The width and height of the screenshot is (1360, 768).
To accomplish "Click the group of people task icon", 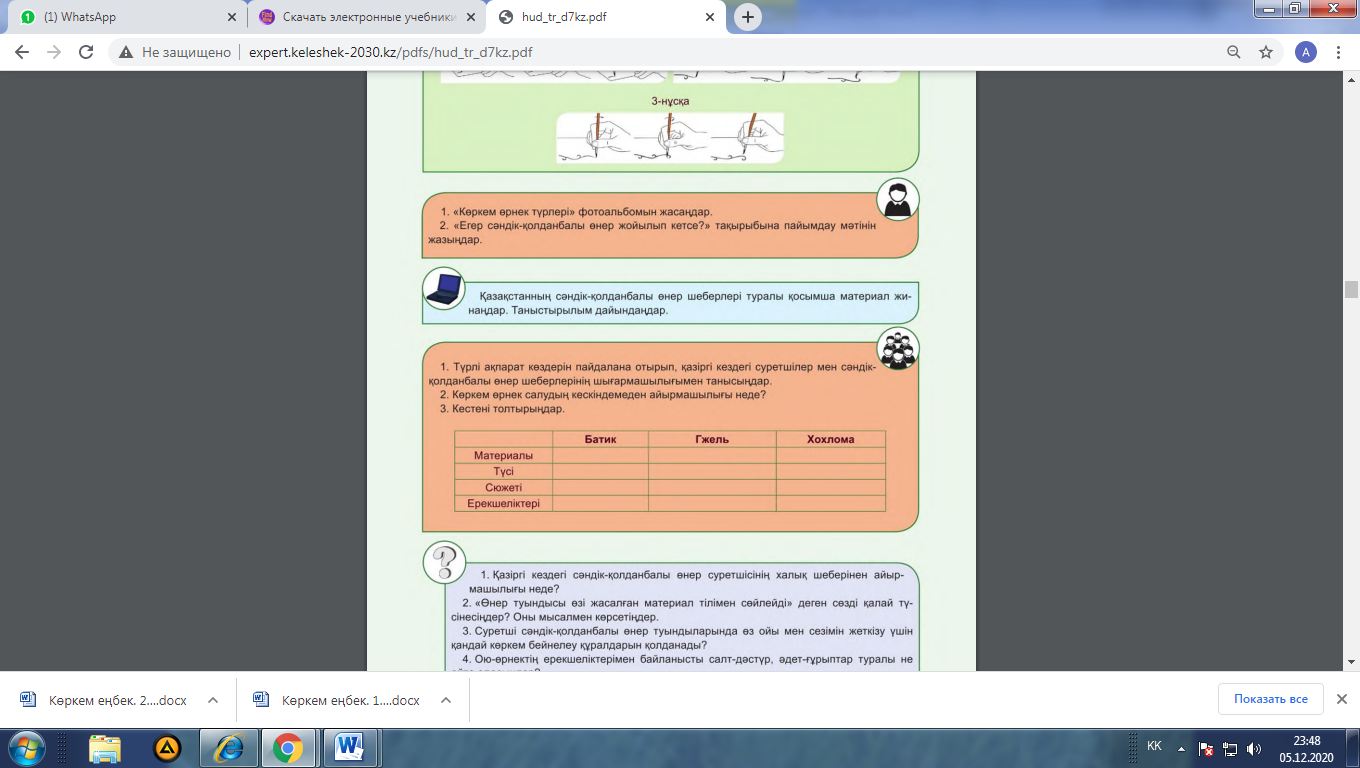I will (897, 349).
